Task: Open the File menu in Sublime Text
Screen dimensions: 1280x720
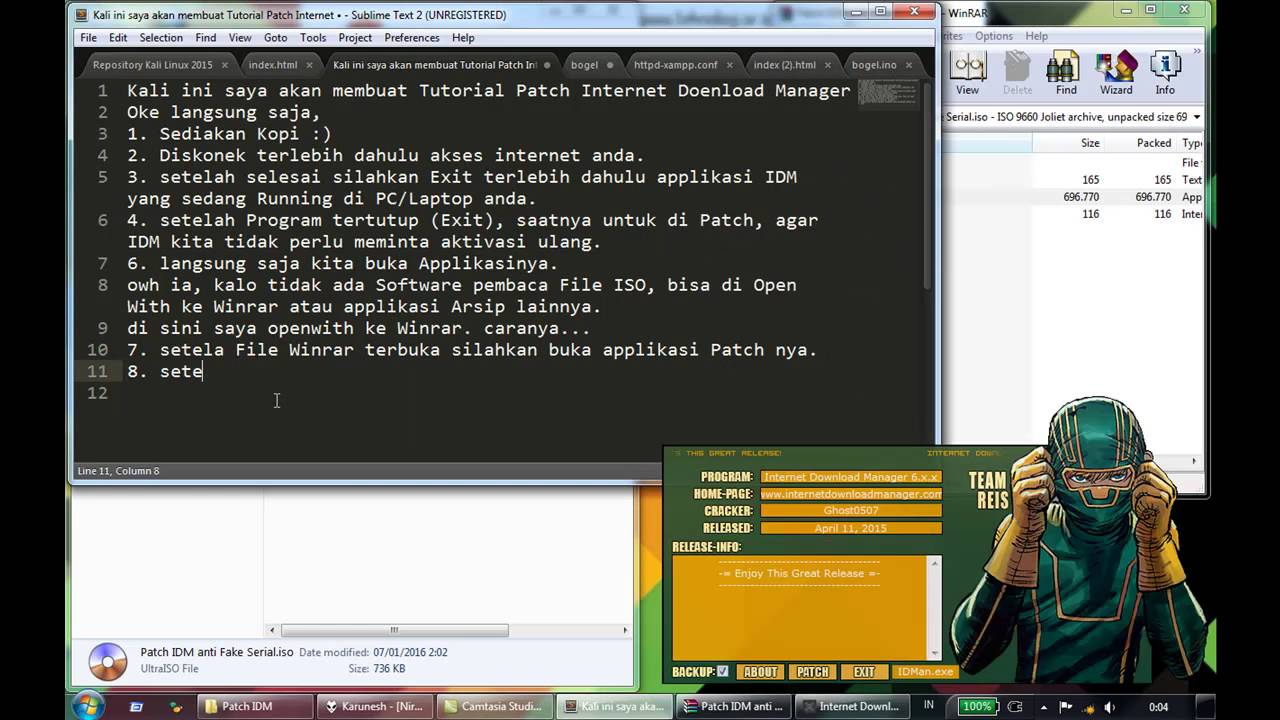Action: [x=89, y=38]
